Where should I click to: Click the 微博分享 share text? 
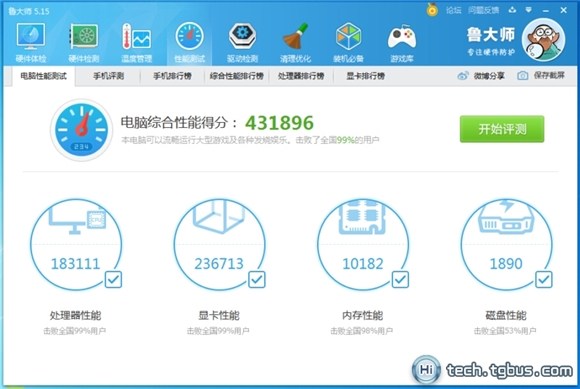(489, 76)
